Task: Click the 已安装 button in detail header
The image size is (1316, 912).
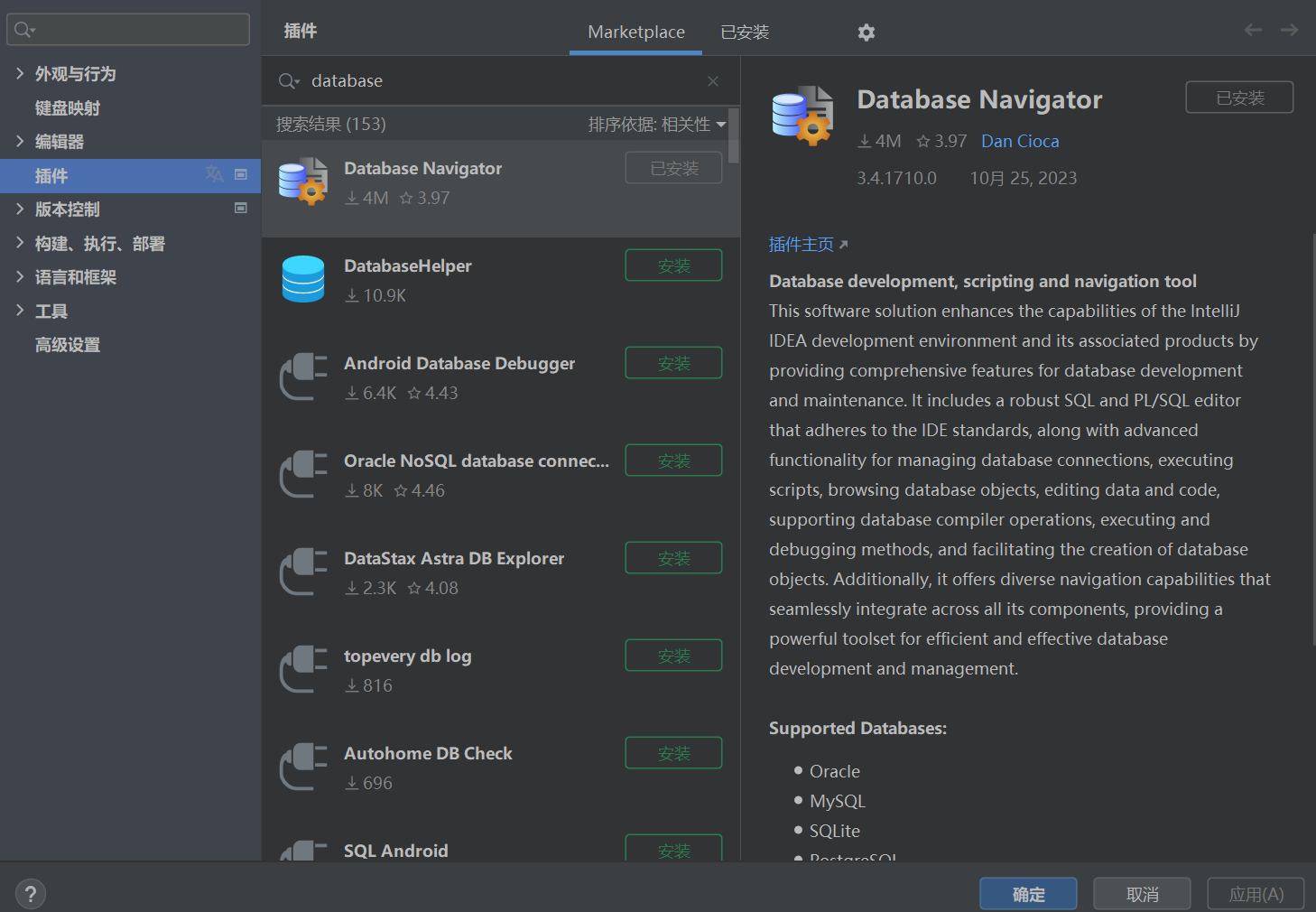Action: click(1239, 98)
